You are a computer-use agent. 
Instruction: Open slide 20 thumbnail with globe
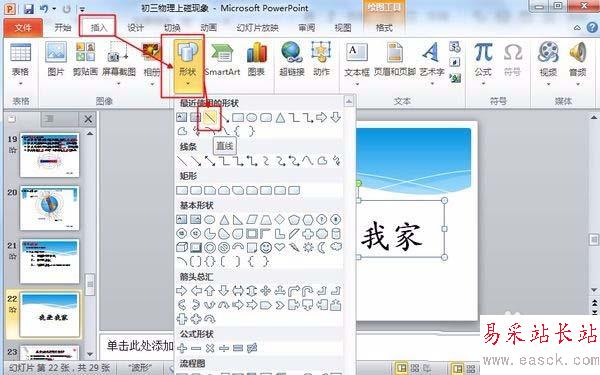pyautogui.click(x=49, y=208)
